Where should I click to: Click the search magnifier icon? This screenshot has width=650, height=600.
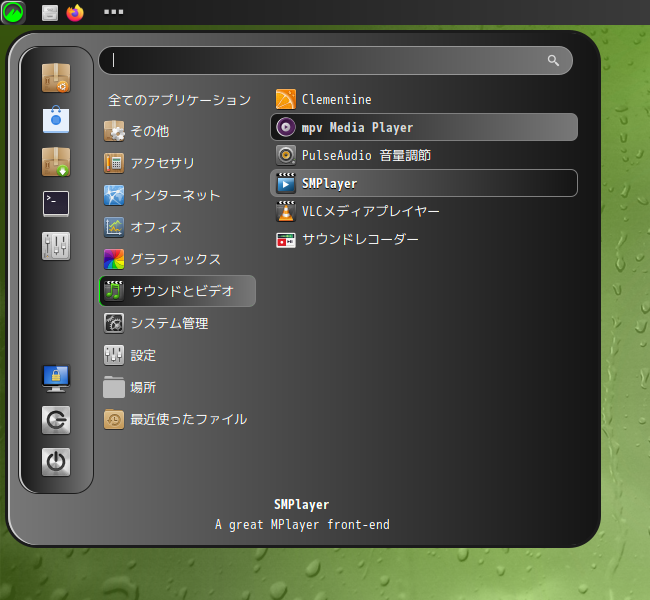click(x=553, y=61)
